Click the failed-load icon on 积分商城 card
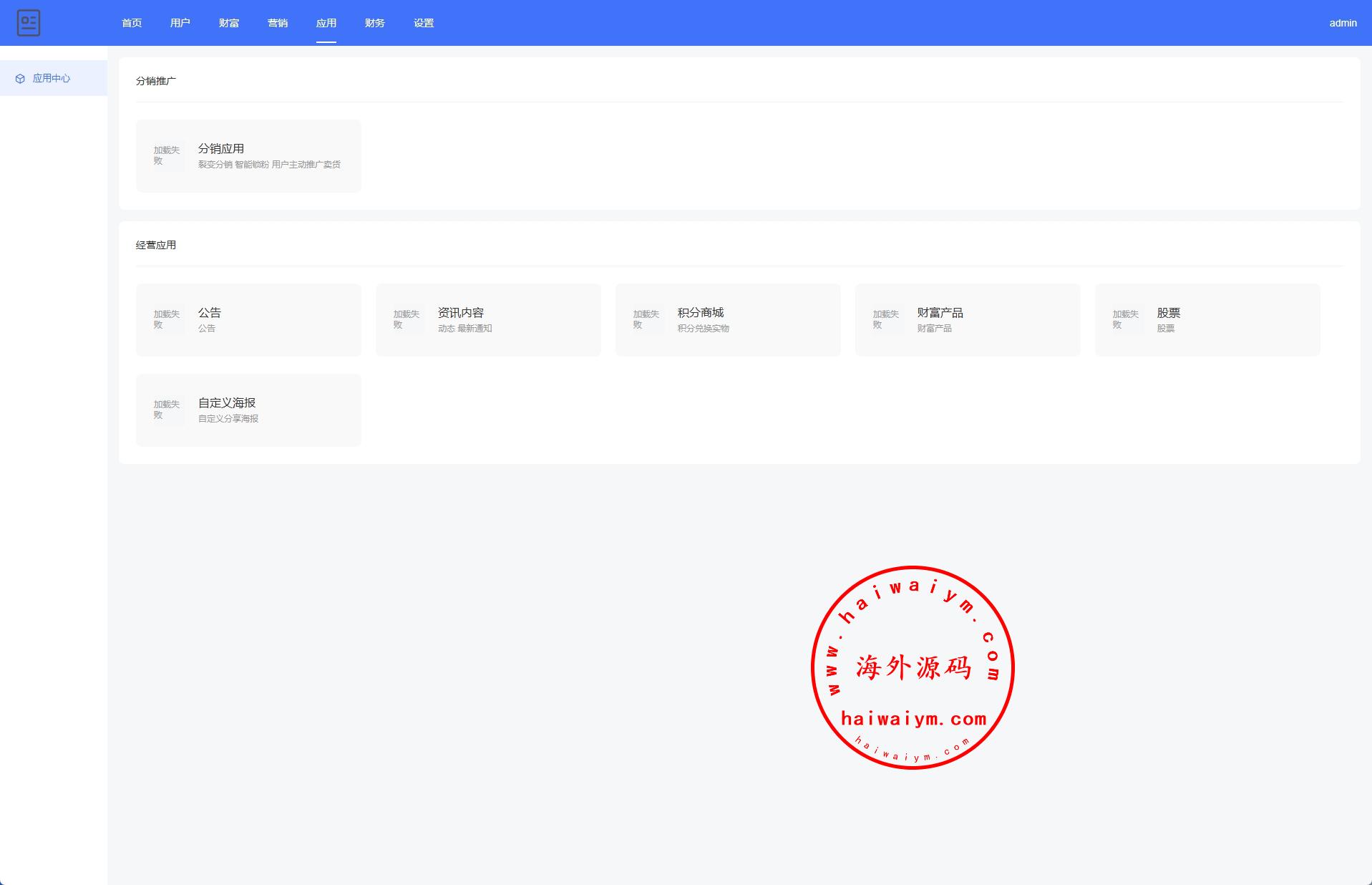 [647, 320]
